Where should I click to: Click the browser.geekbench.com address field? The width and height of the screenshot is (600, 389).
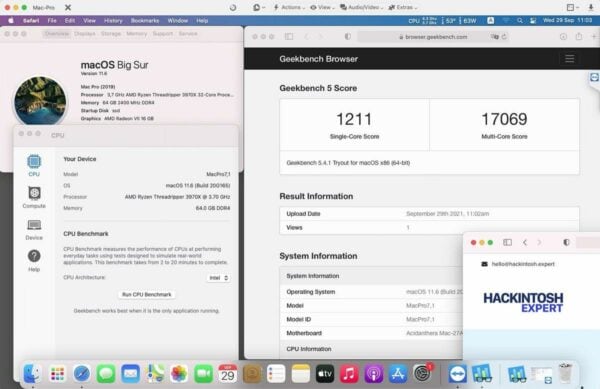[x=432, y=37]
